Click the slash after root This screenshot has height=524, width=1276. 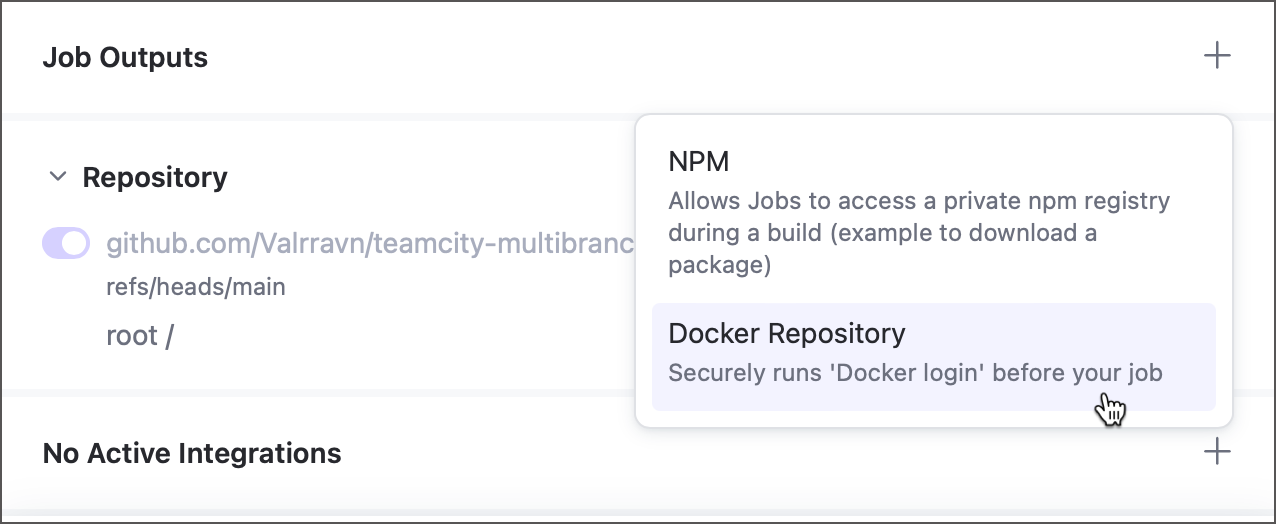(170, 335)
